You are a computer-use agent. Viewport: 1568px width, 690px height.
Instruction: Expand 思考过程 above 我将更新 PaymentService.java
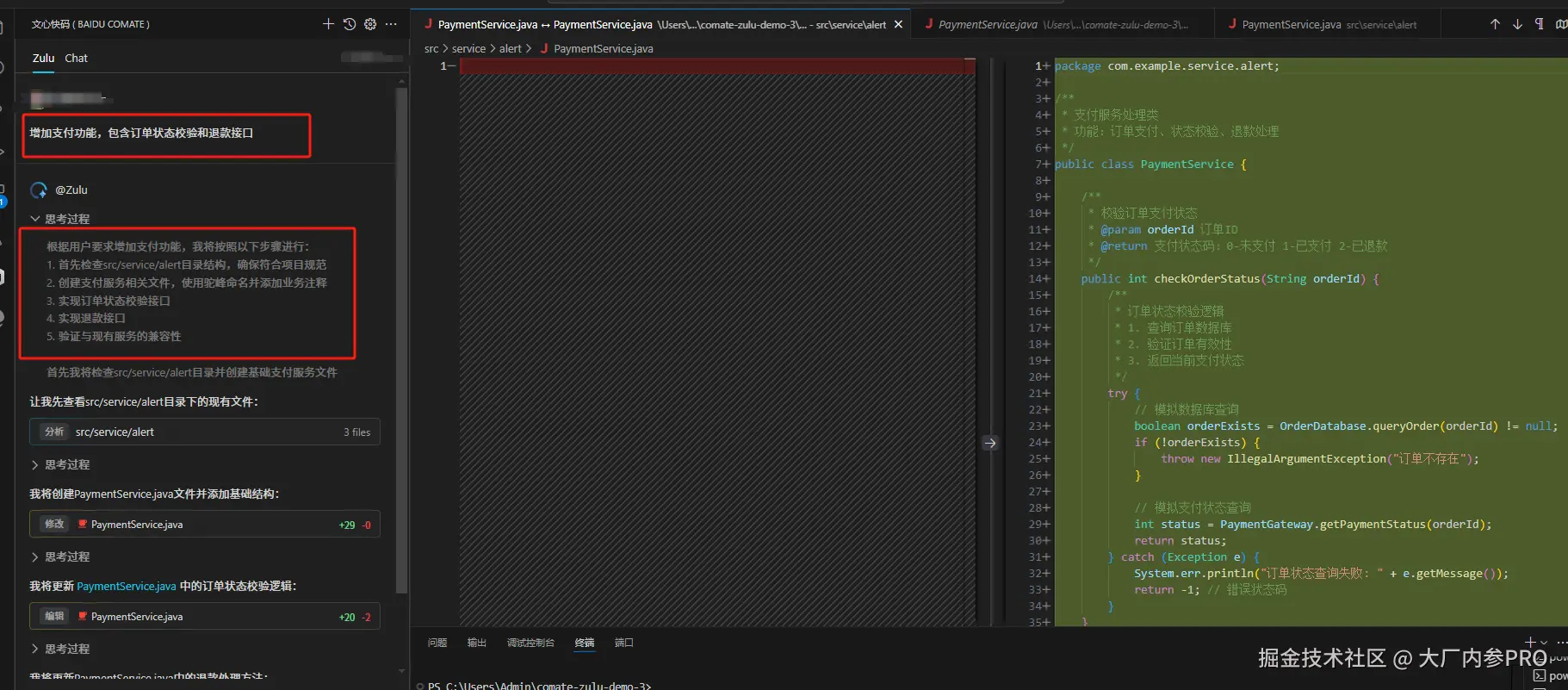60,556
